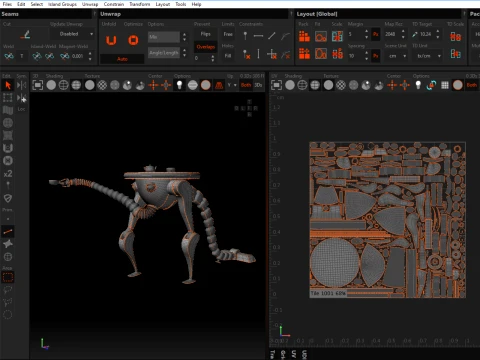The image size is (480, 360).
Task: Open the Angle/Length options stepper
Action: click(184, 53)
